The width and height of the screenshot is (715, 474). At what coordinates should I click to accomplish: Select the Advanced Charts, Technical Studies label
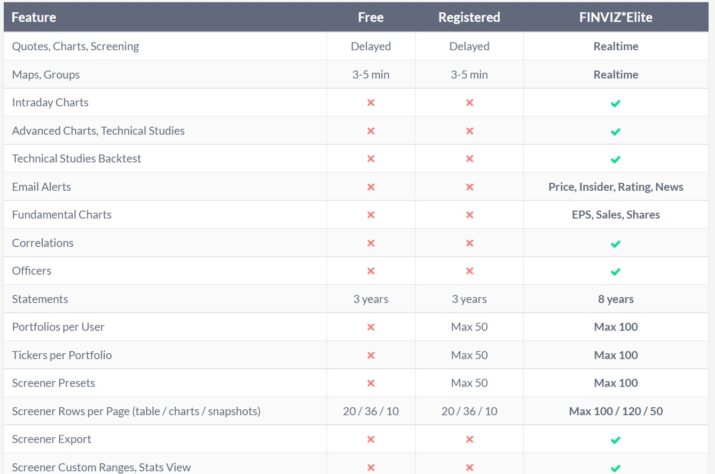[x=98, y=131]
